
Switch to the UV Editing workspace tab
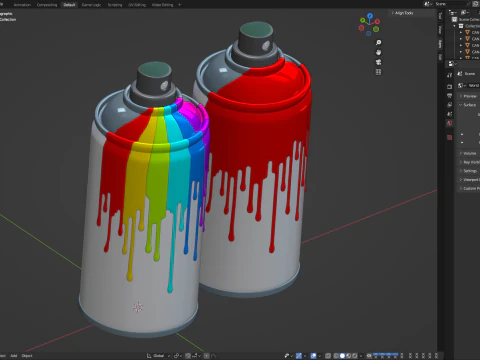point(137,5)
